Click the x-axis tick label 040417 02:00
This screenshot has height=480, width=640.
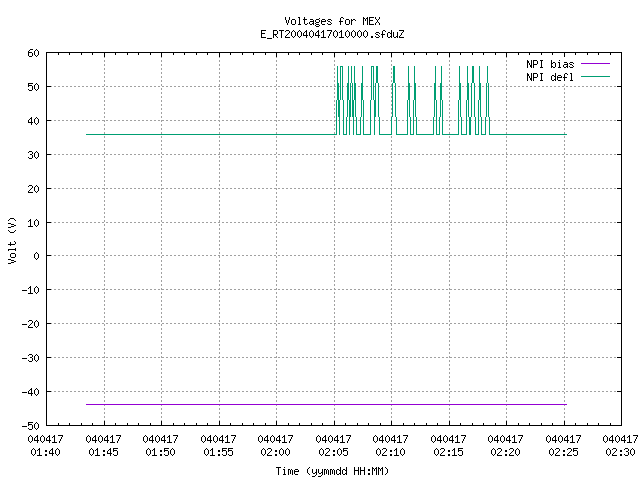pos(276,446)
